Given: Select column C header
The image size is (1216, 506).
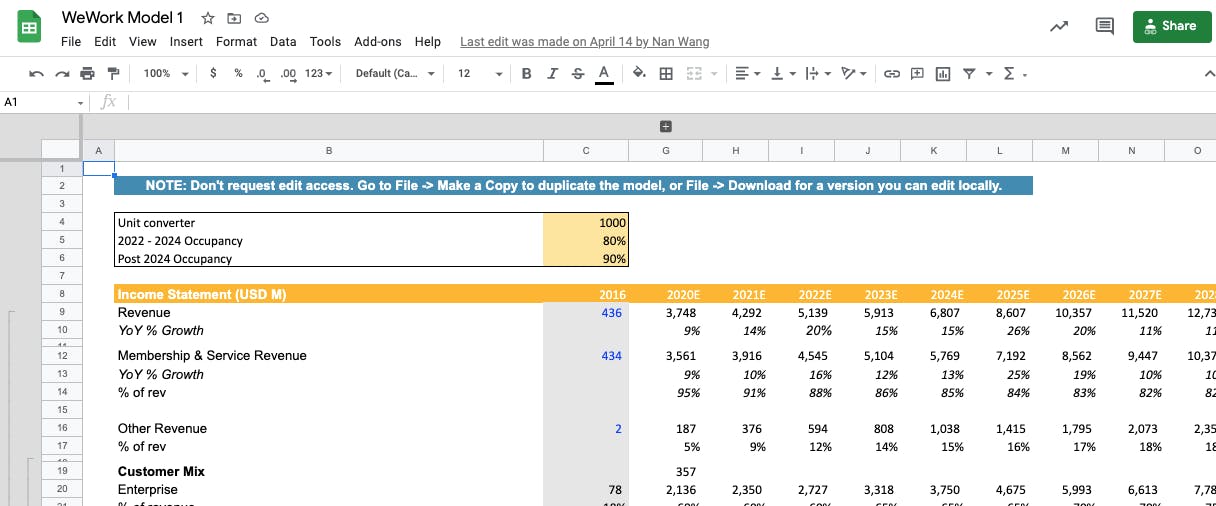Looking at the screenshot, I should click(x=586, y=150).
